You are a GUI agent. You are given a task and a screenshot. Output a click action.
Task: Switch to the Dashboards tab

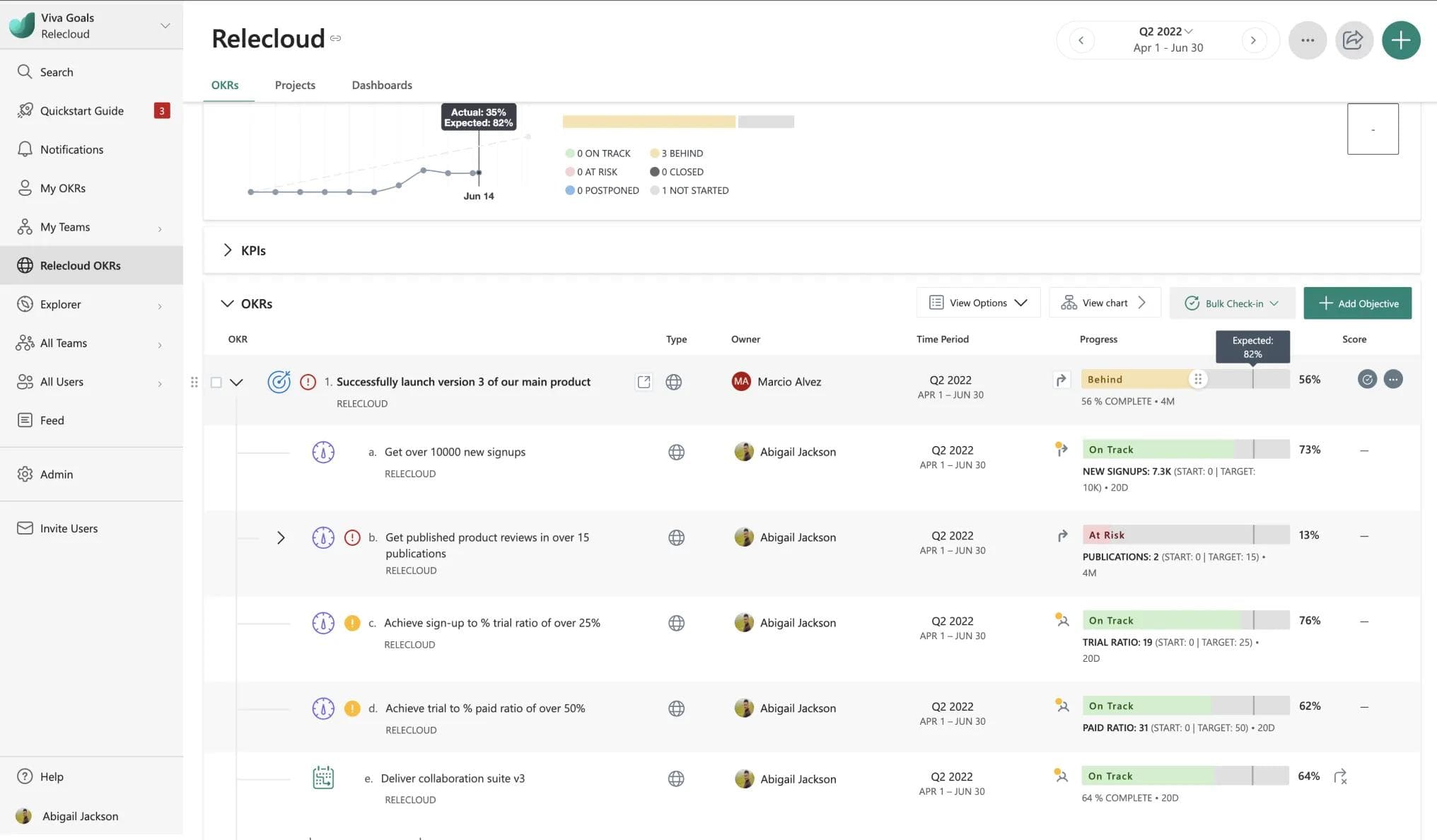click(x=382, y=85)
